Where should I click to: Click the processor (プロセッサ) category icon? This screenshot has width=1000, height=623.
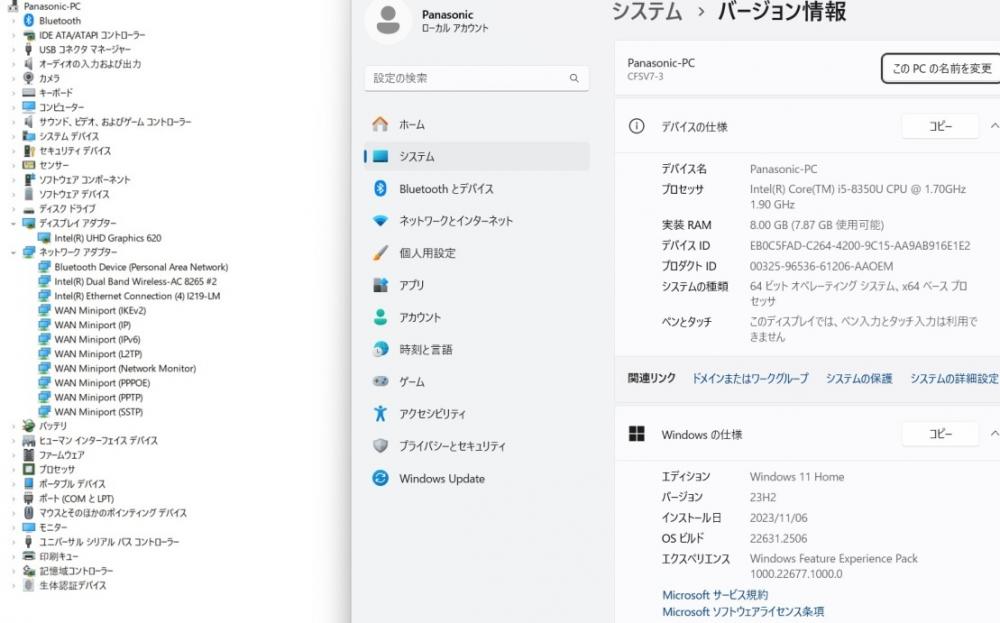[29, 469]
